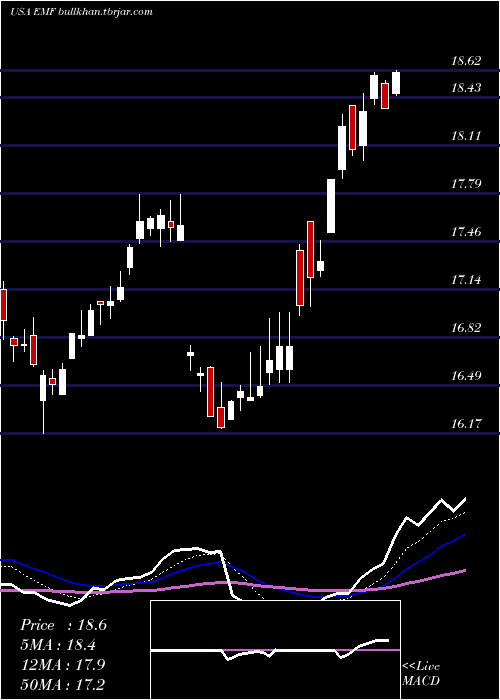The width and height of the screenshot is (500, 700).
Task: Click the 12MA : 17.9 readout
Action: (62, 665)
